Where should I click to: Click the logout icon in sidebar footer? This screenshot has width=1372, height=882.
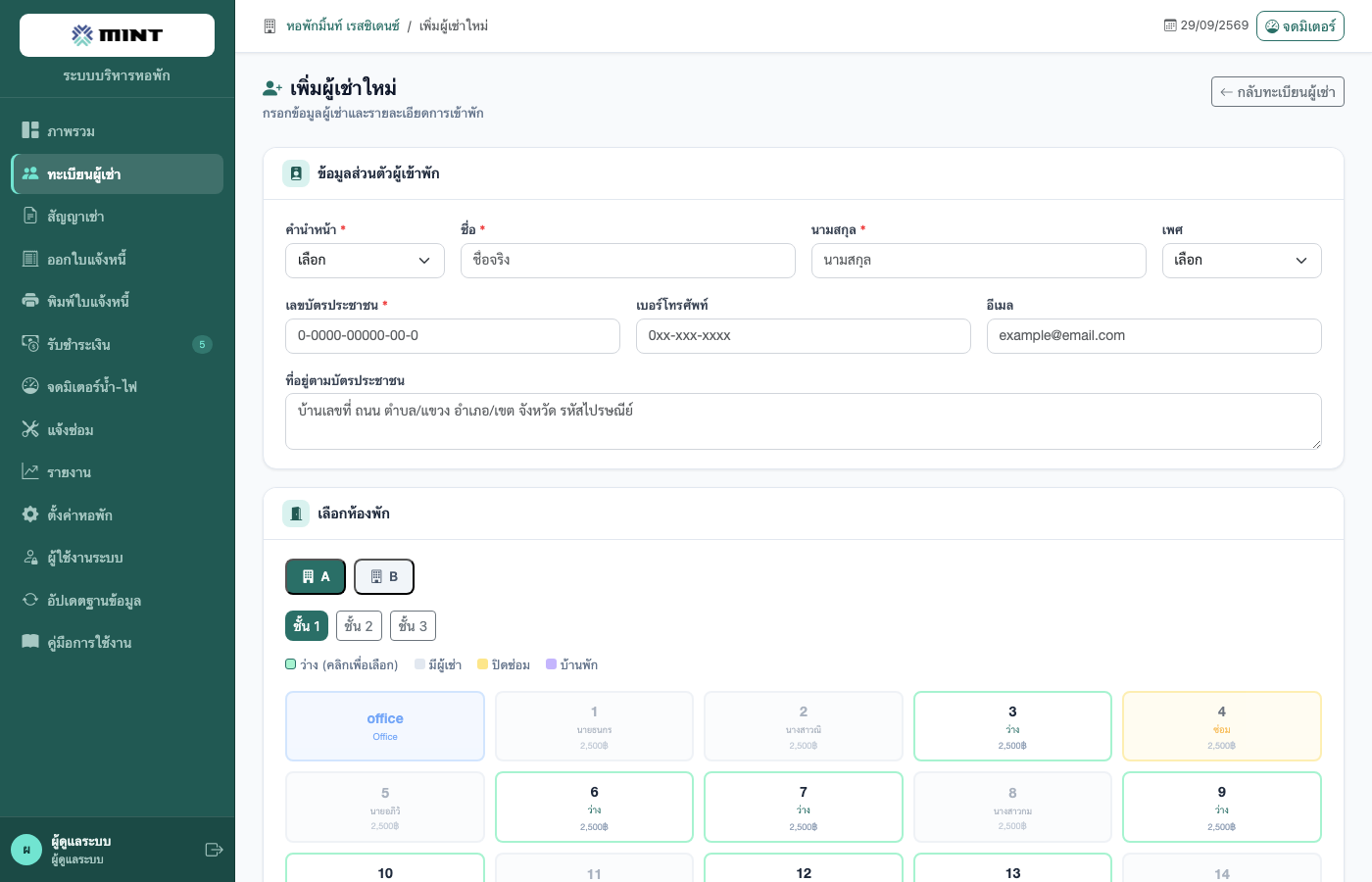pos(214,850)
